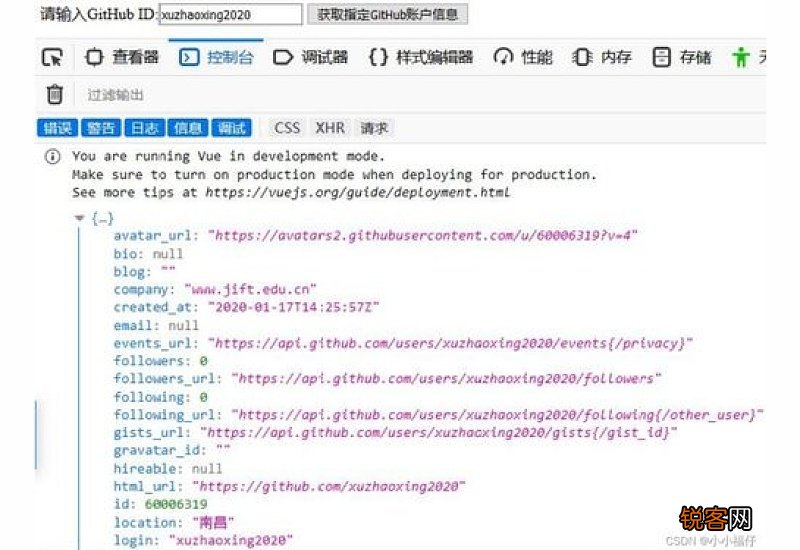Click the element picker icon
800x550 pixels.
click(53, 57)
